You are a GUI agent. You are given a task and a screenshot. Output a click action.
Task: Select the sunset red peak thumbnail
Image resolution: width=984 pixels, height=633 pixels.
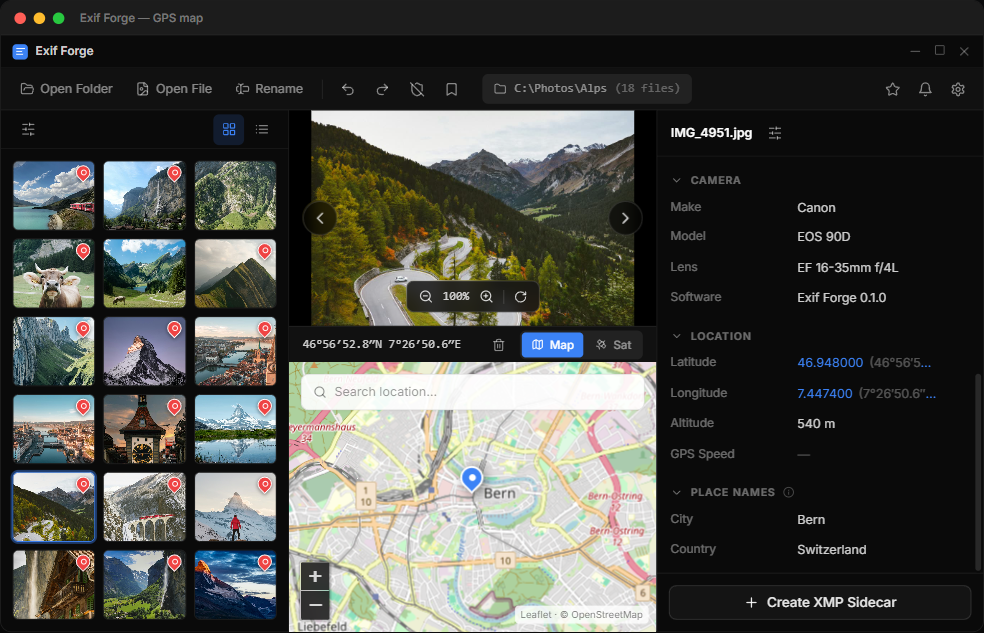pyautogui.click(x=235, y=584)
